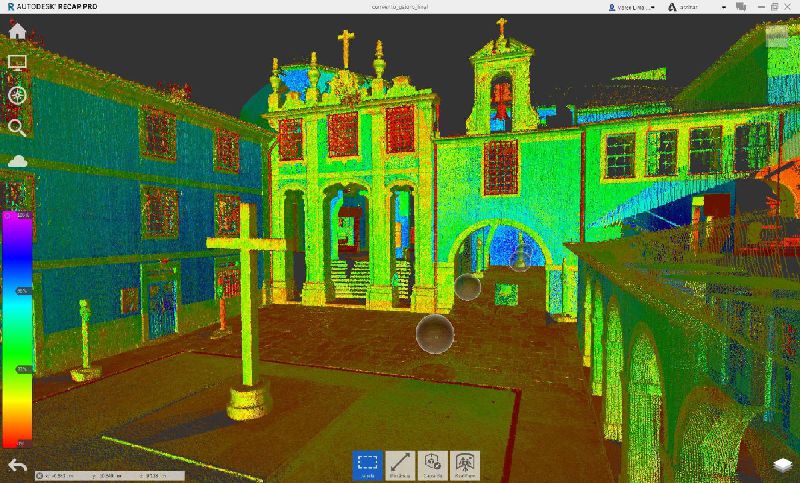Viewport: 800px width, 483px height.
Task: Click the cloud icon in left sidebar
Action: [x=17, y=160]
